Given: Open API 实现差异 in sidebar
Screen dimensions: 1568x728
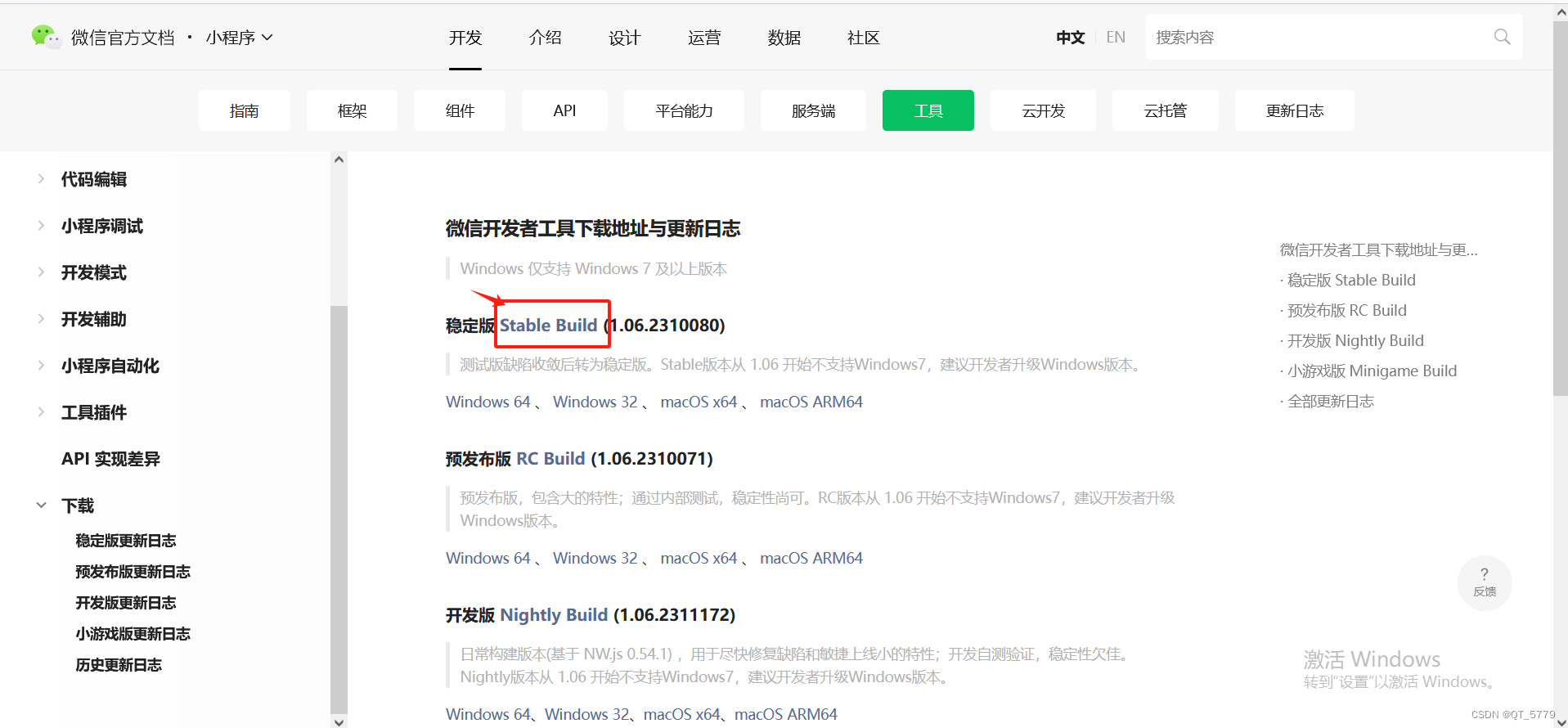Looking at the screenshot, I should (110, 459).
